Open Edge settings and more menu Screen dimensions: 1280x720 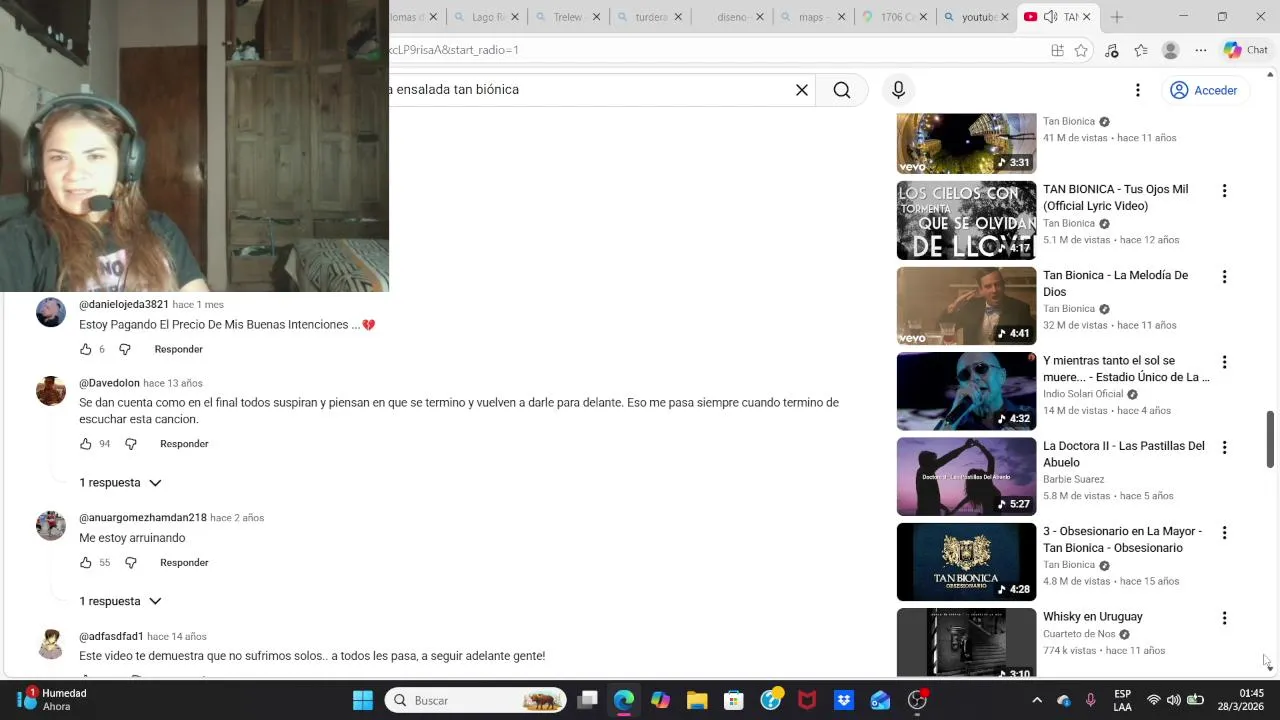1201,50
